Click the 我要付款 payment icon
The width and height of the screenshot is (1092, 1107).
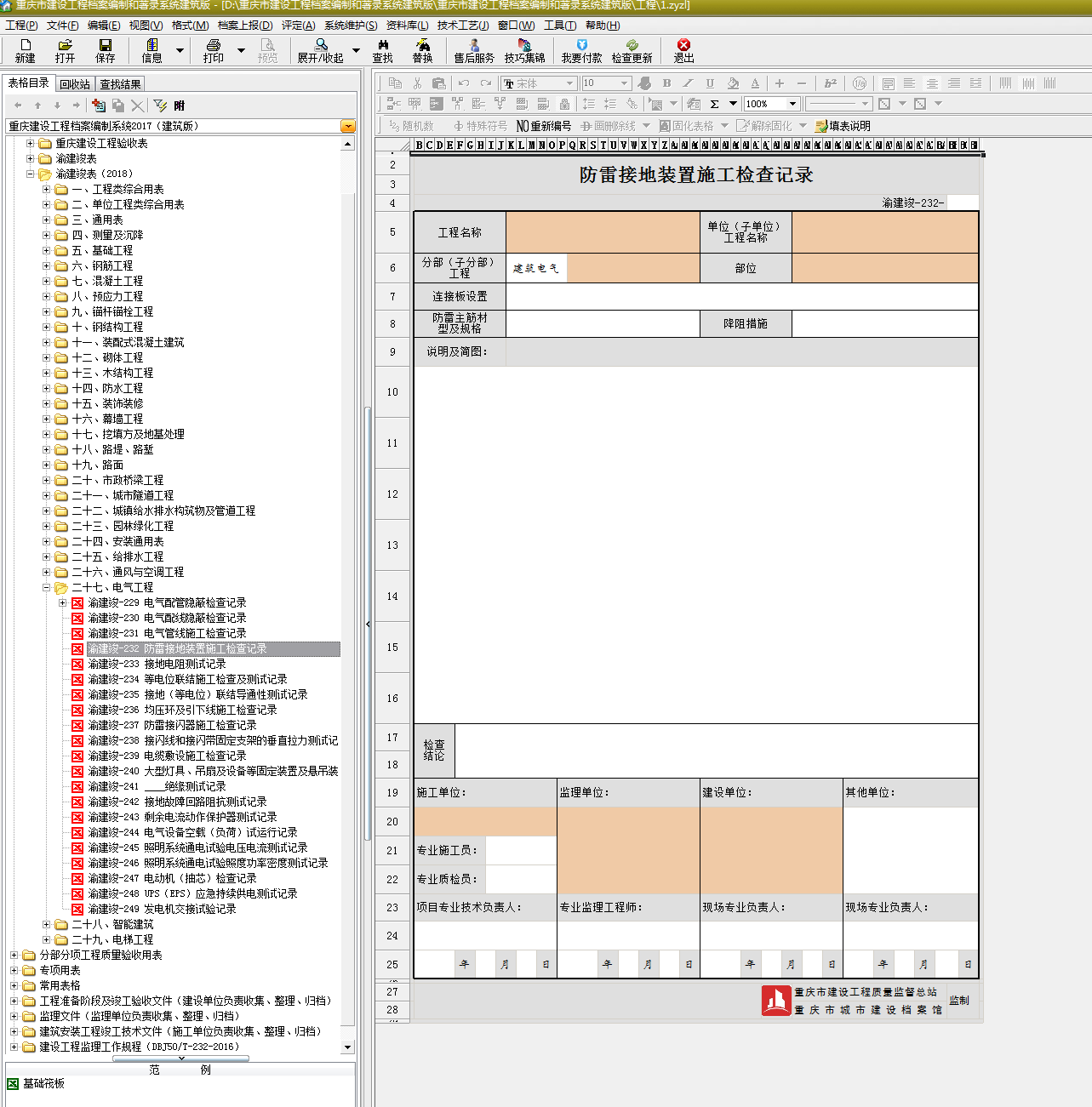coord(581,51)
